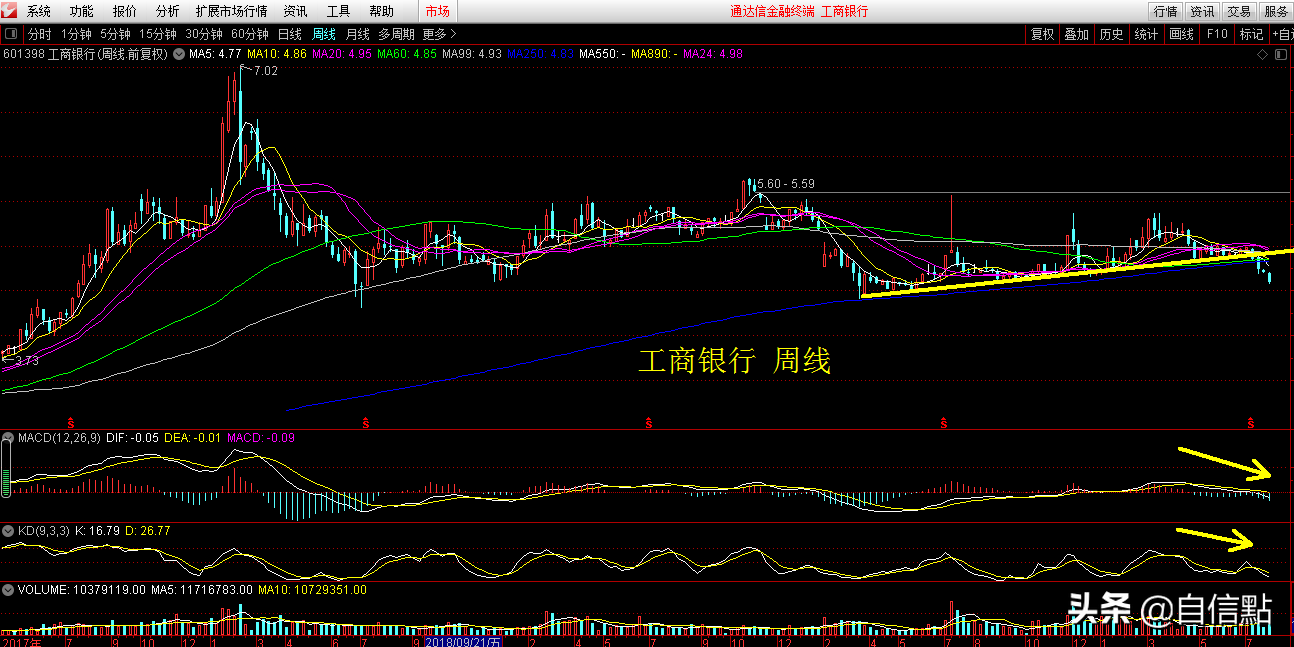Click the first red S marker below the chart
This screenshot has height=647, width=1294.
coord(71,424)
